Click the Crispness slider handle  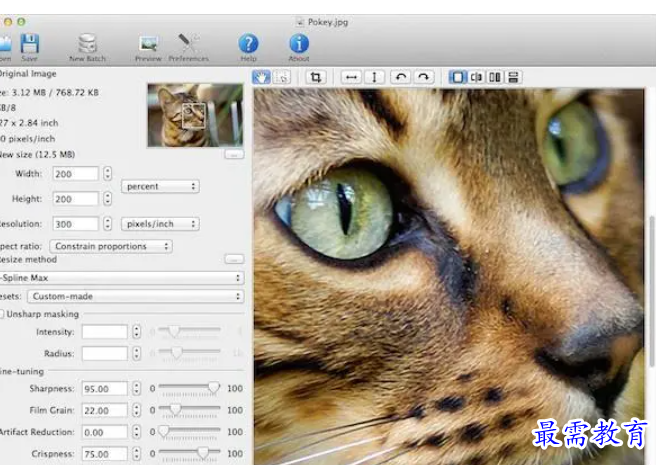click(x=203, y=452)
